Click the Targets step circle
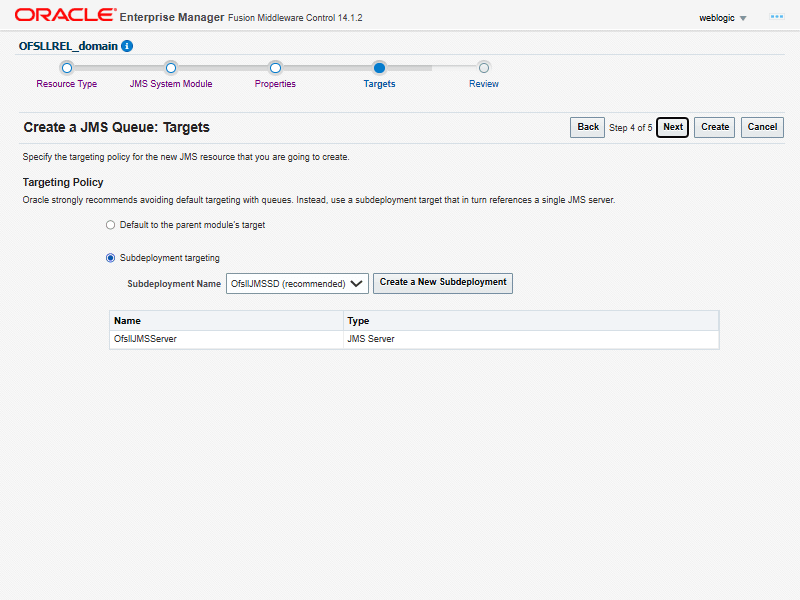 (x=379, y=68)
